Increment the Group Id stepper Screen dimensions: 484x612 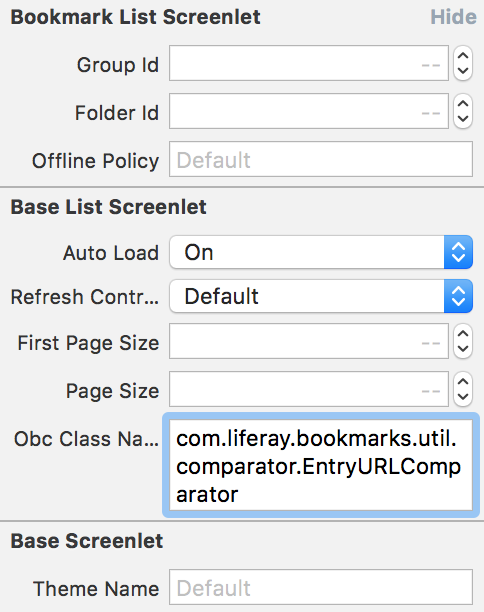tap(463, 56)
